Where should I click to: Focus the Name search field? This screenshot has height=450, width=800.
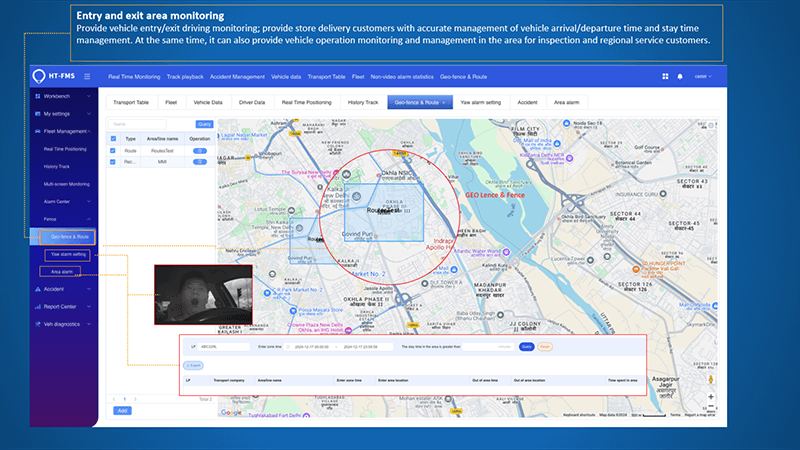(137, 124)
